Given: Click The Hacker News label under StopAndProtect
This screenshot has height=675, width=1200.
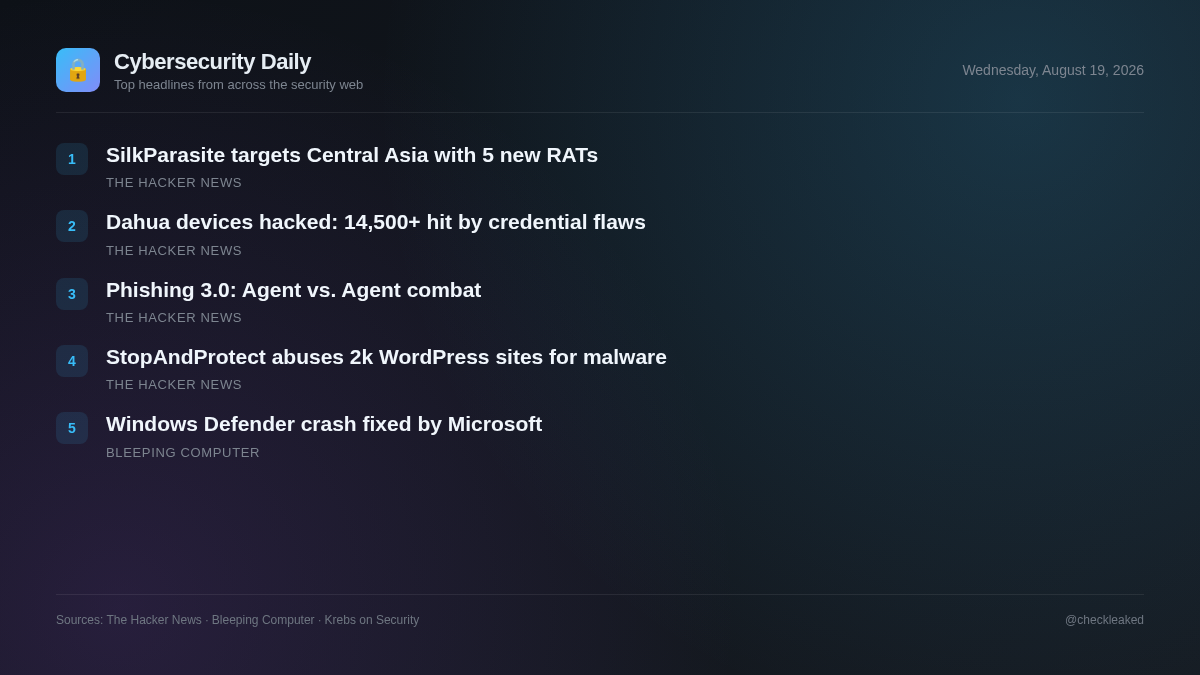Looking at the screenshot, I should pyautogui.click(x=174, y=385).
